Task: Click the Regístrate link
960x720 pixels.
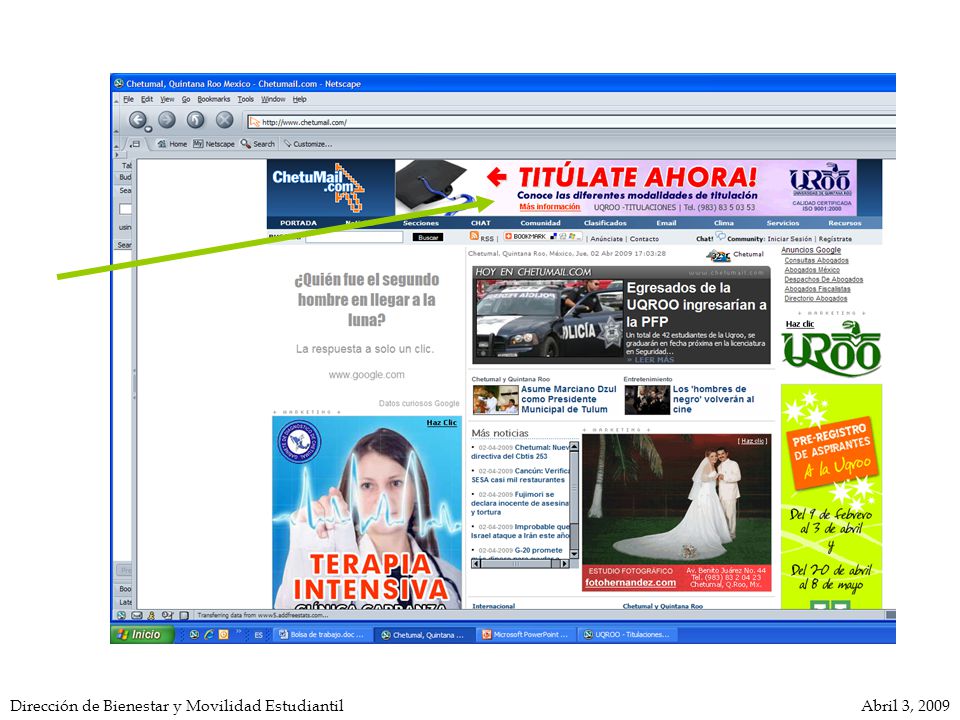Action: (835, 239)
